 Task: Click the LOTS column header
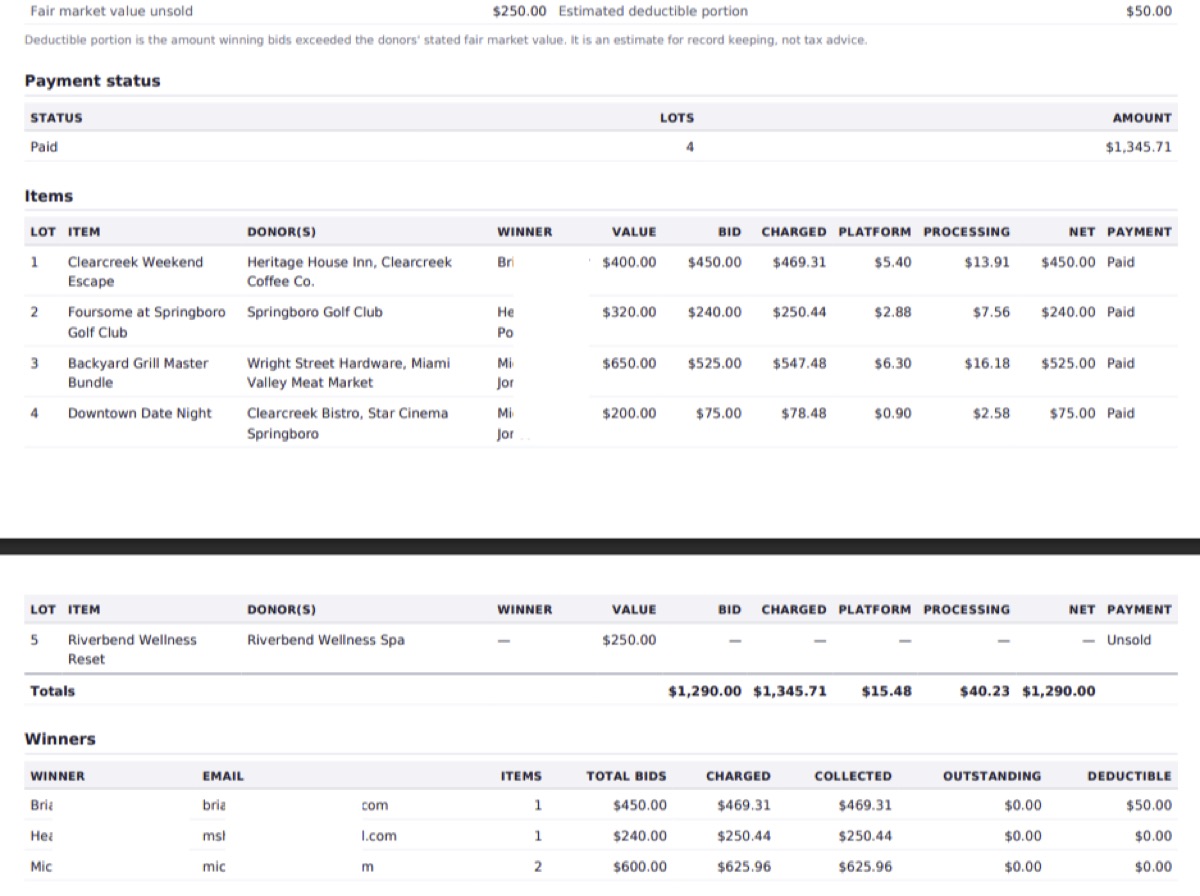tap(677, 118)
